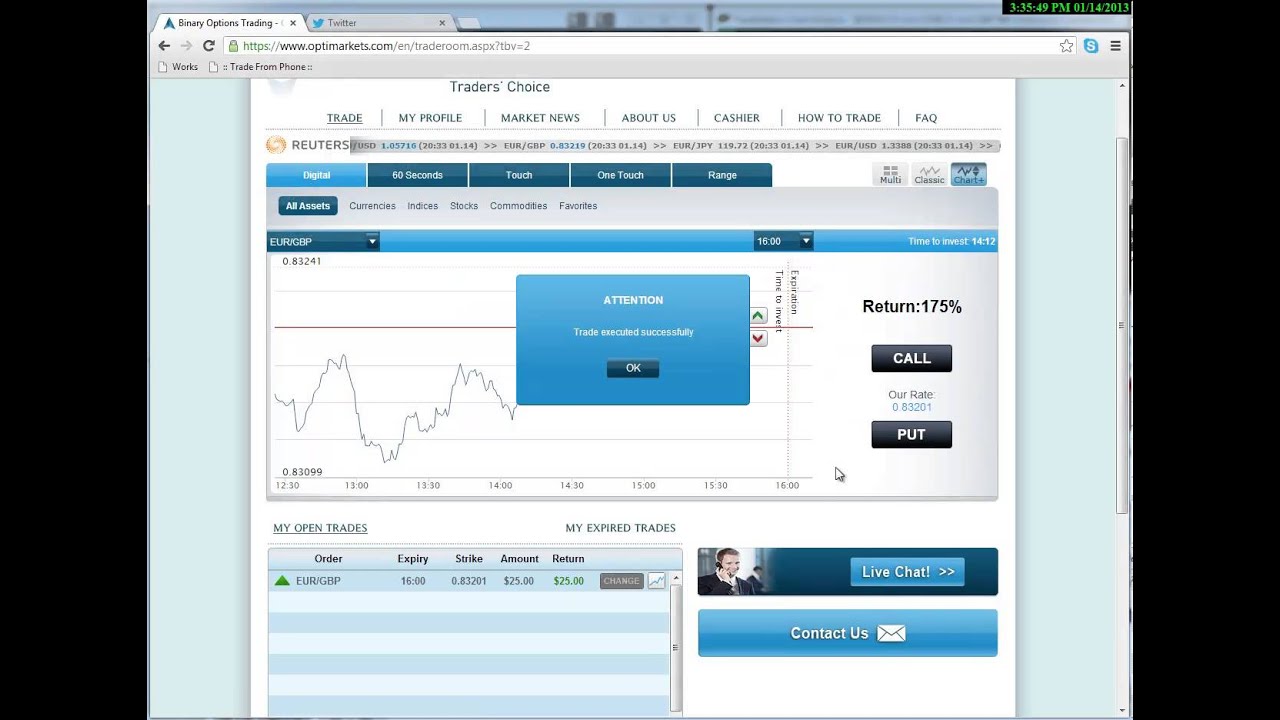Start Live Chat support

[908, 572]
